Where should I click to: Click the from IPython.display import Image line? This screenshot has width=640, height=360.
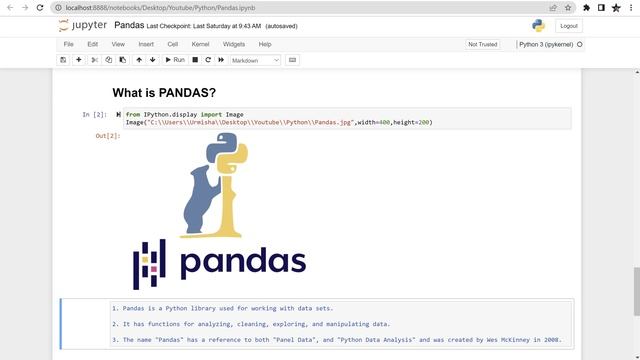pyautogui.click(x=184, y=115)
